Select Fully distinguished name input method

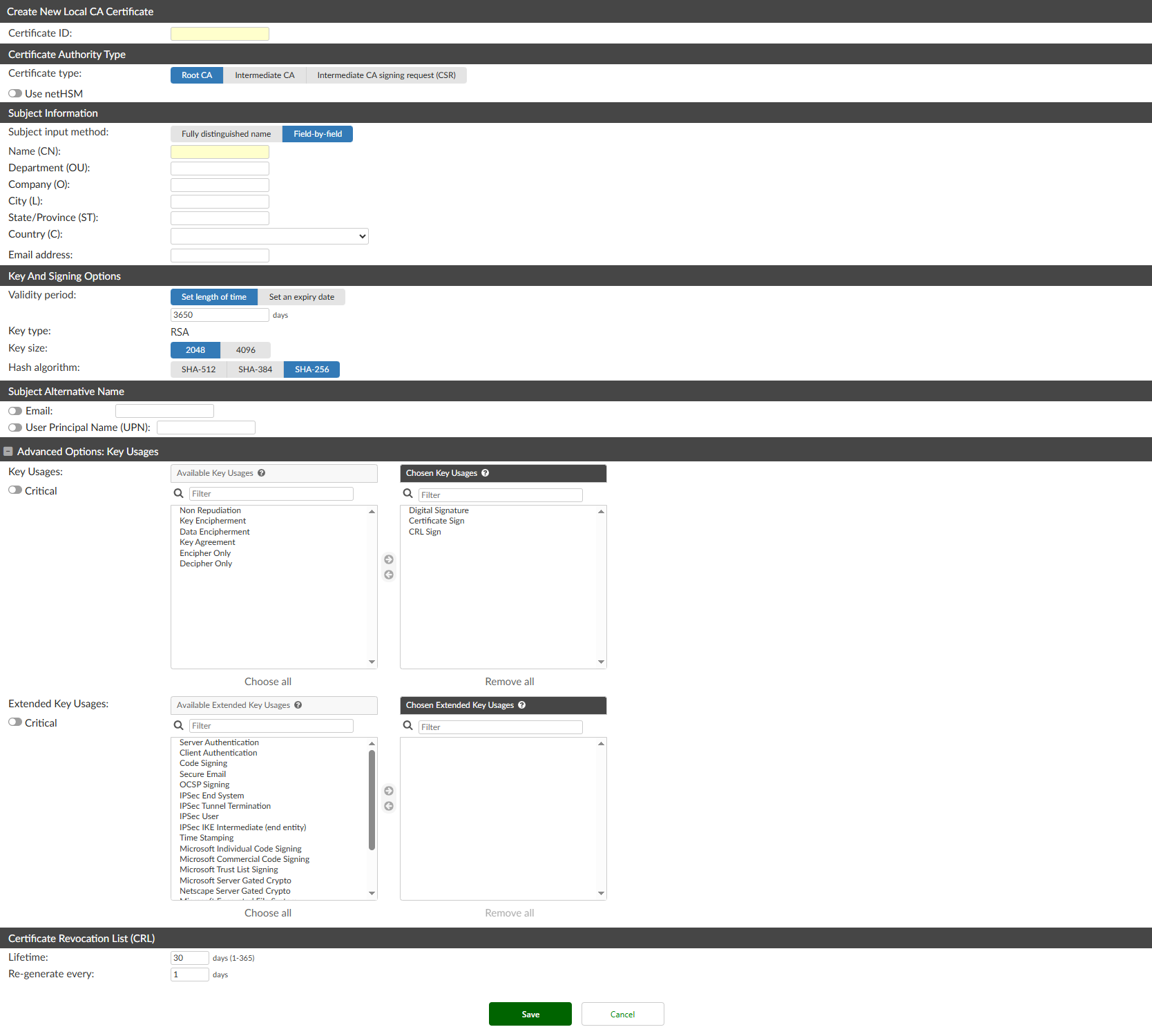[x=226, y=133]
